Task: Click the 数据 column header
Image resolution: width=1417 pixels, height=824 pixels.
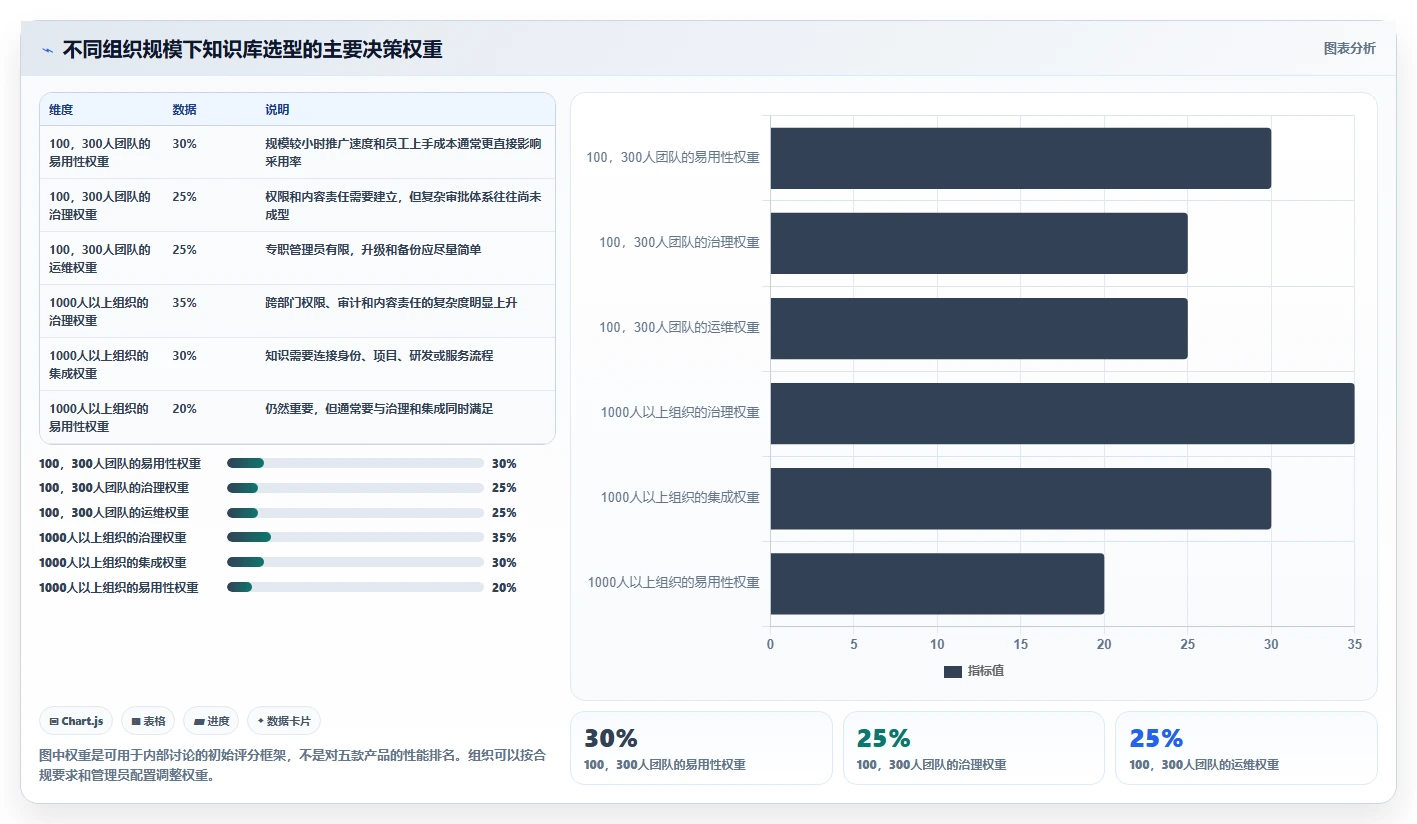Action: coord(184,109)
